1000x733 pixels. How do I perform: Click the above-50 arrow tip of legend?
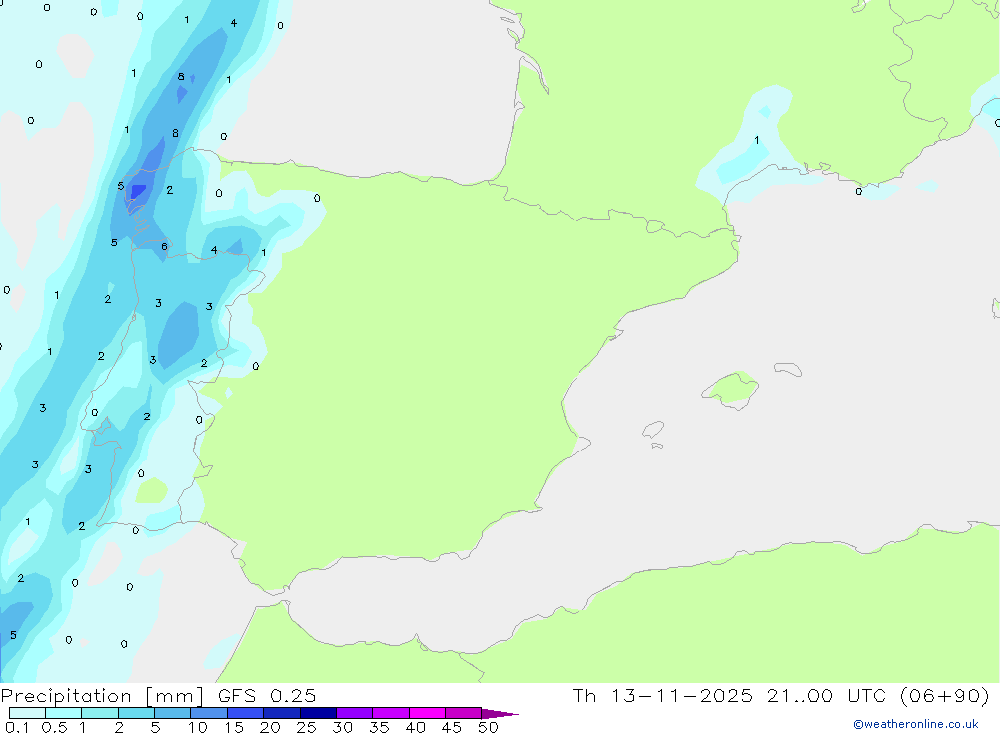[499, 714]
